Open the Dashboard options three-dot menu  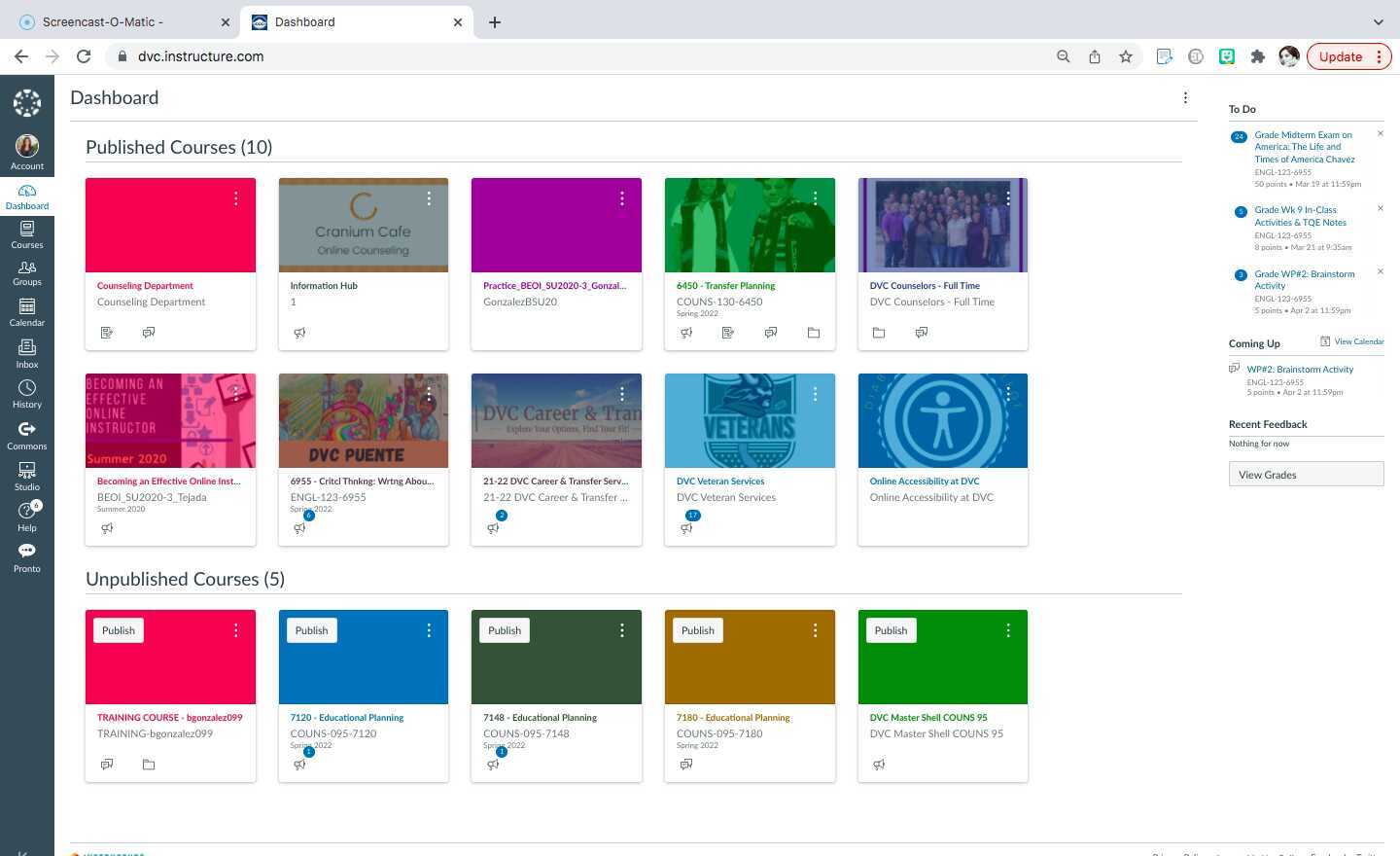click(1185, 97)
